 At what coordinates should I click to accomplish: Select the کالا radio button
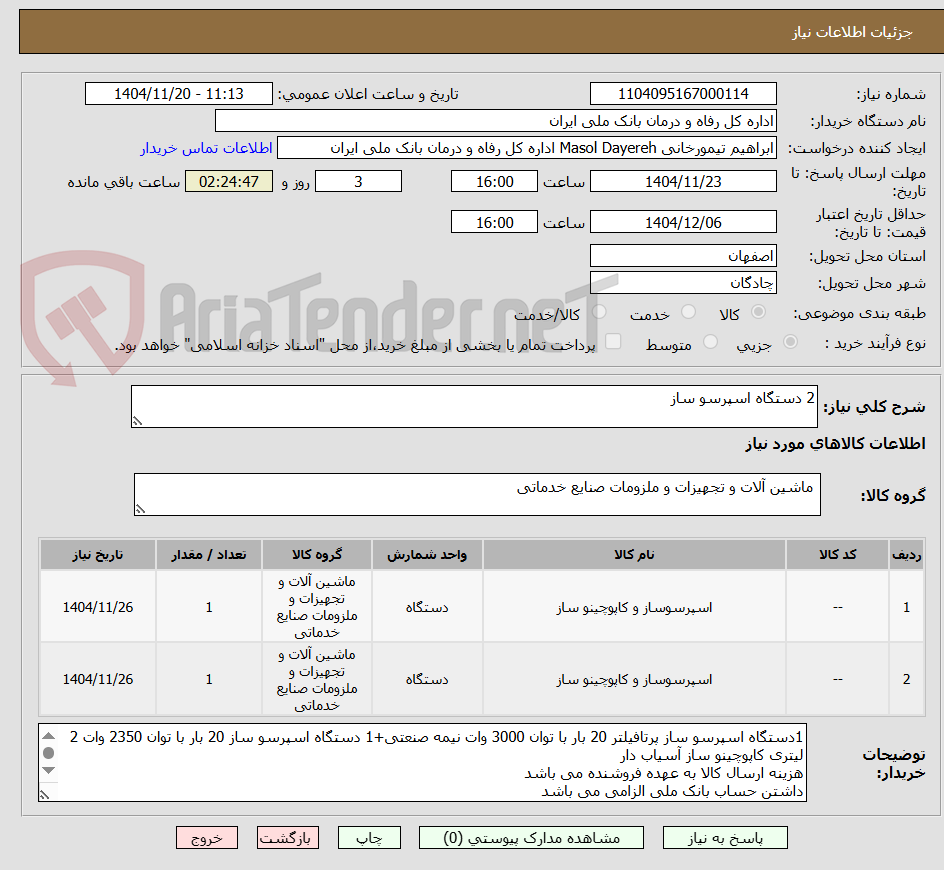pos(759,312)
